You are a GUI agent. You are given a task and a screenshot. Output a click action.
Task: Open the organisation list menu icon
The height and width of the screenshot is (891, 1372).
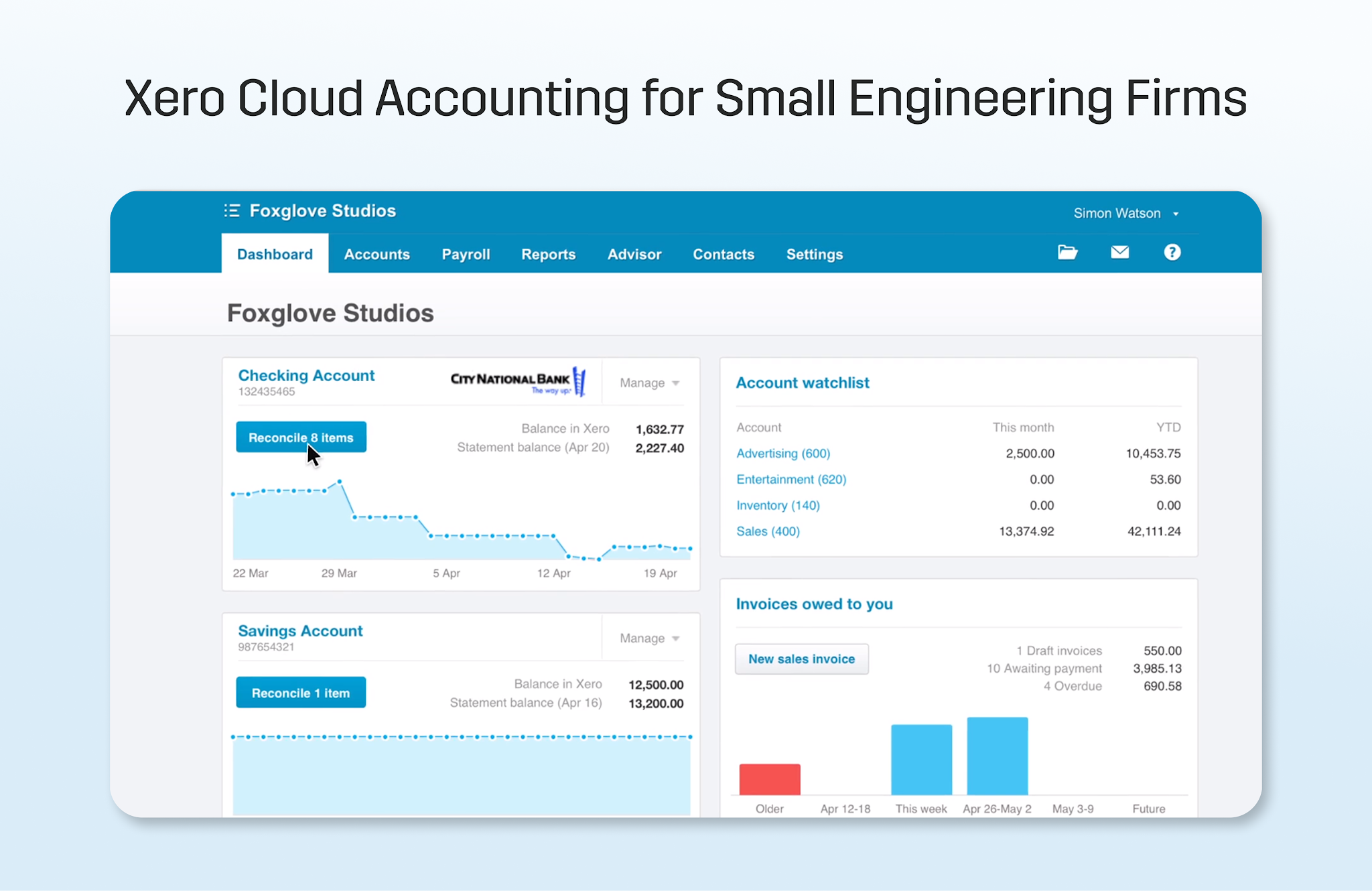point(232,211)
